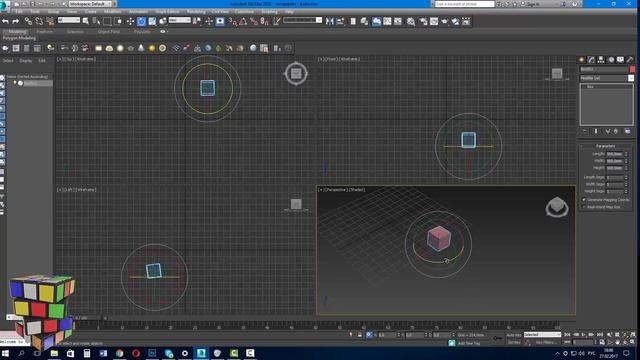Toggle the Selection Lock in status bar

[360, 335]
